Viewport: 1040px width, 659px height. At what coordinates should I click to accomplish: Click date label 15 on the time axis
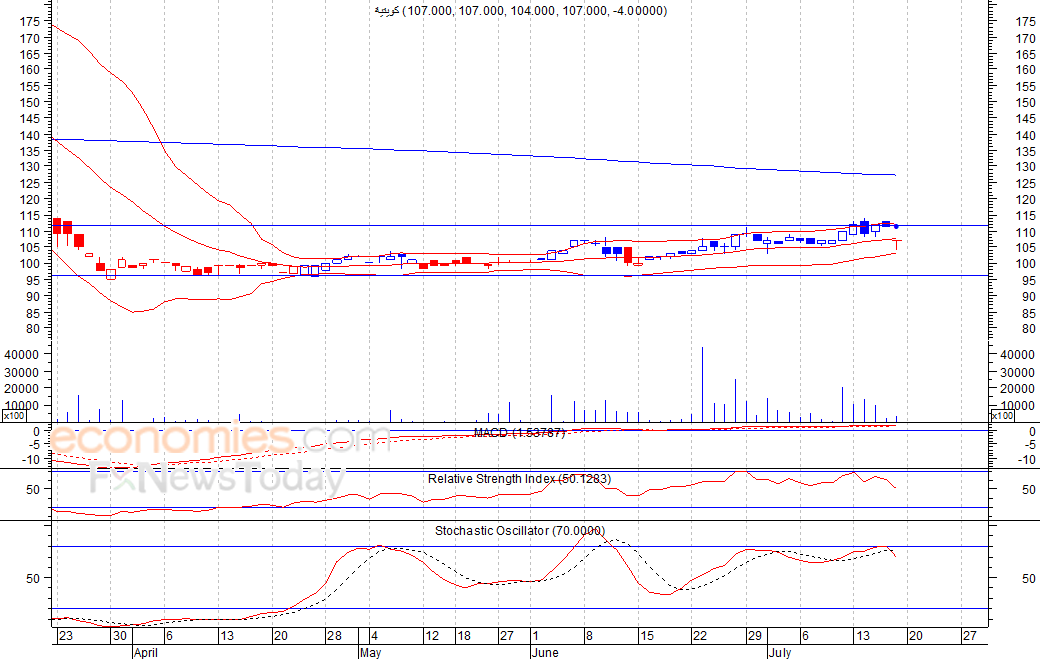click(x=647, y=636)
